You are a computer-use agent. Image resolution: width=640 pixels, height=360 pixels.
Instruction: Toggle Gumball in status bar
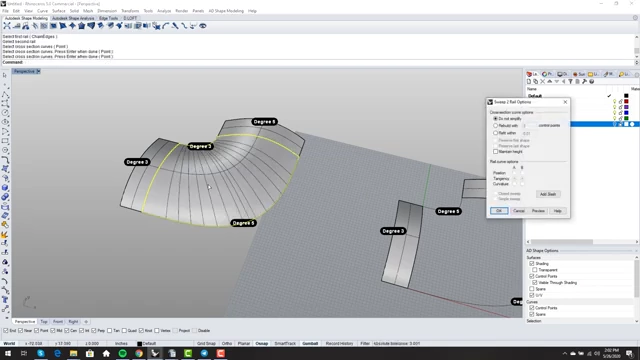tap(310, 344)
